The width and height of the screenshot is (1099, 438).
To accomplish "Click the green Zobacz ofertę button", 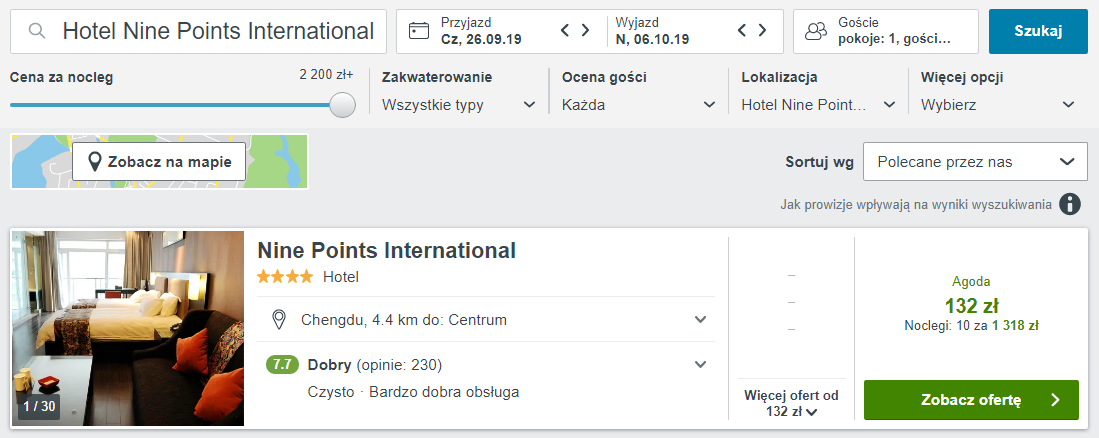I will 971,400.
